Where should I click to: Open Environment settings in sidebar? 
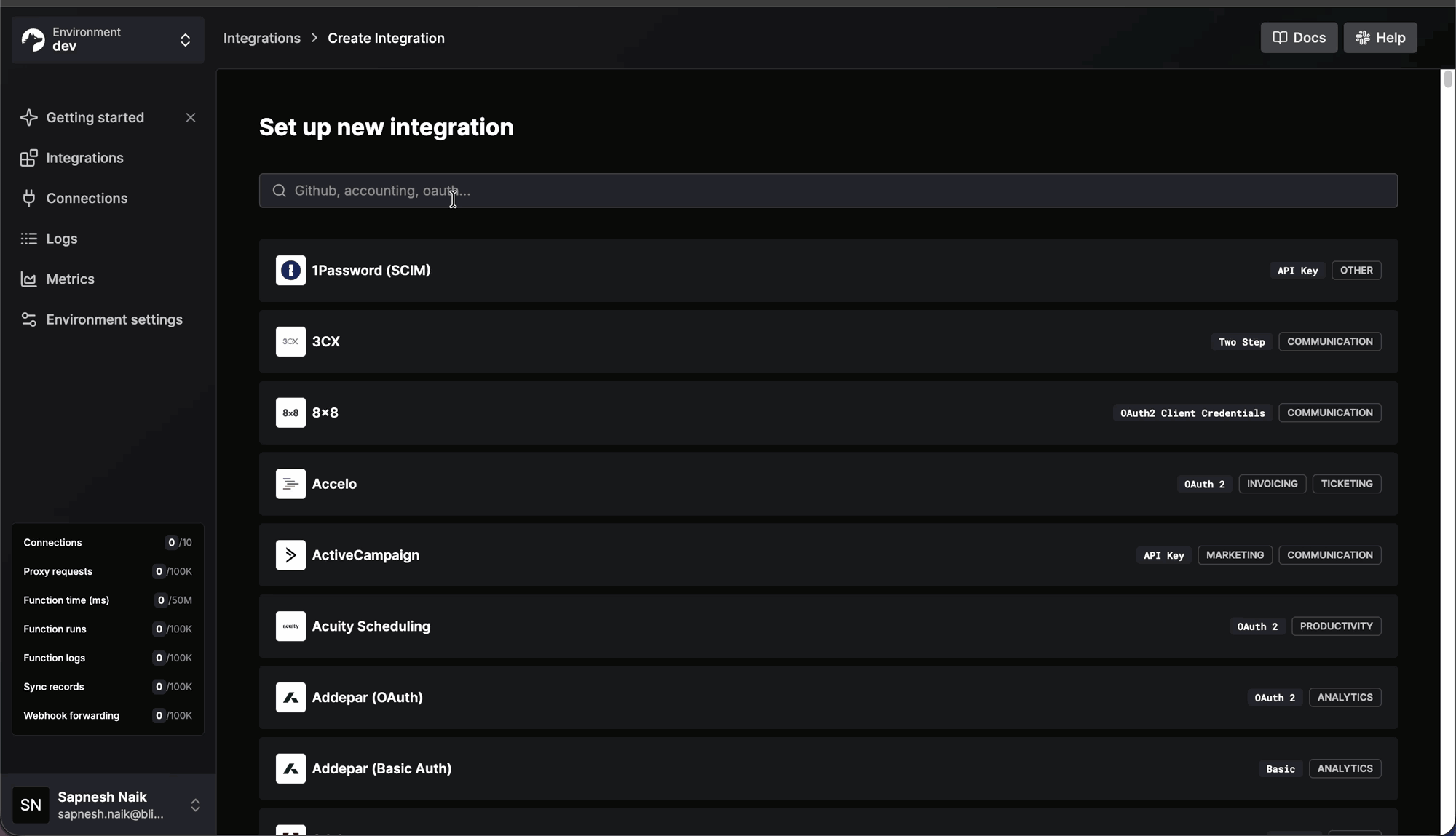point(114,319)
